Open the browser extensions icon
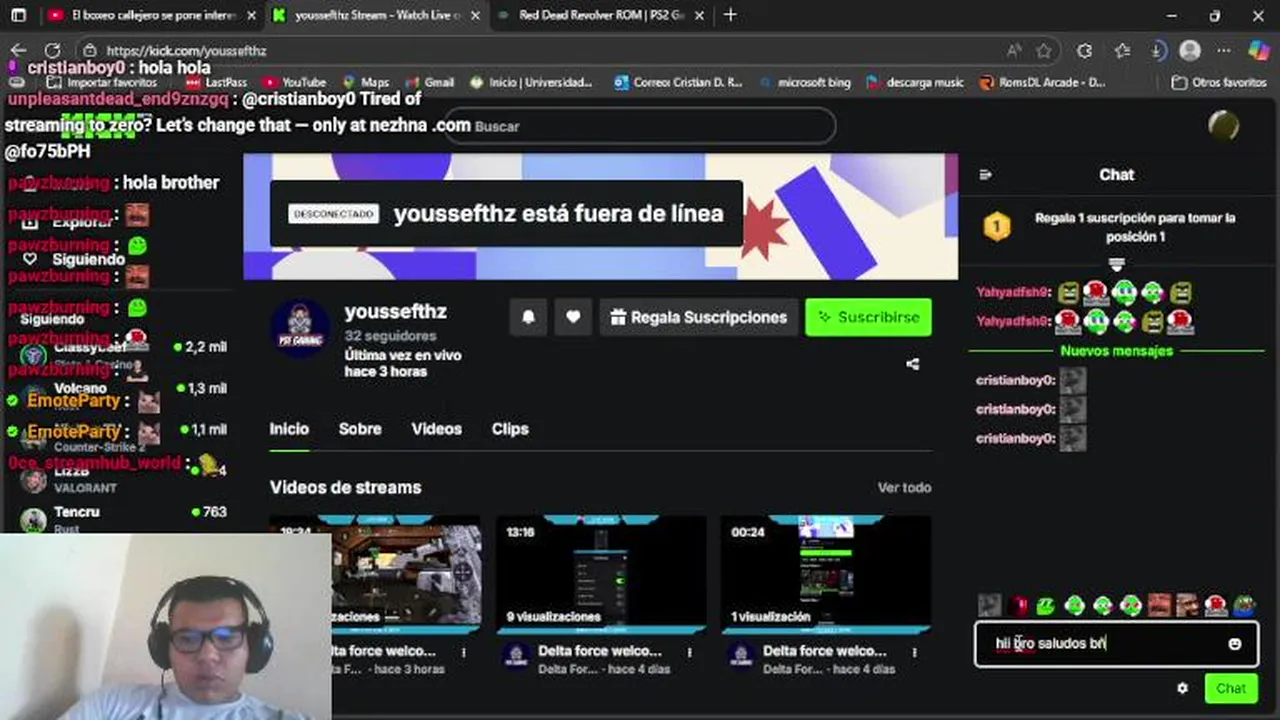The image size is (1280, 720). point(1084,50)
